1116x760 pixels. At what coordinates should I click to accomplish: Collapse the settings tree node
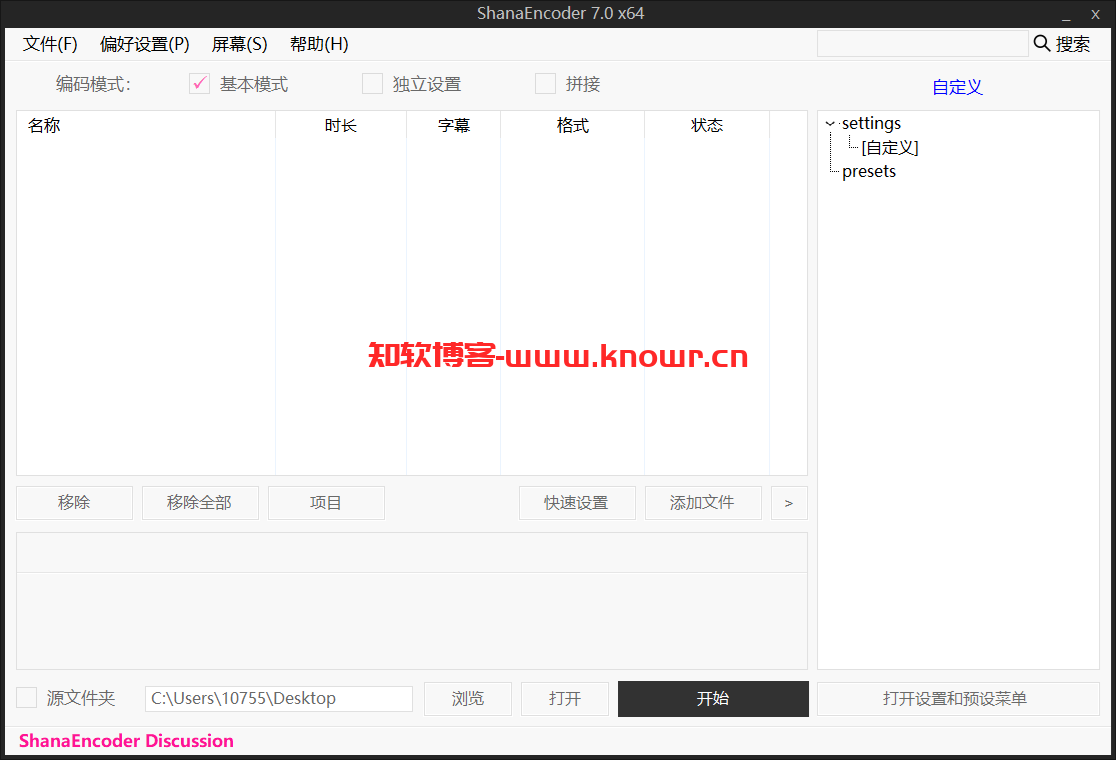point(830,124)
